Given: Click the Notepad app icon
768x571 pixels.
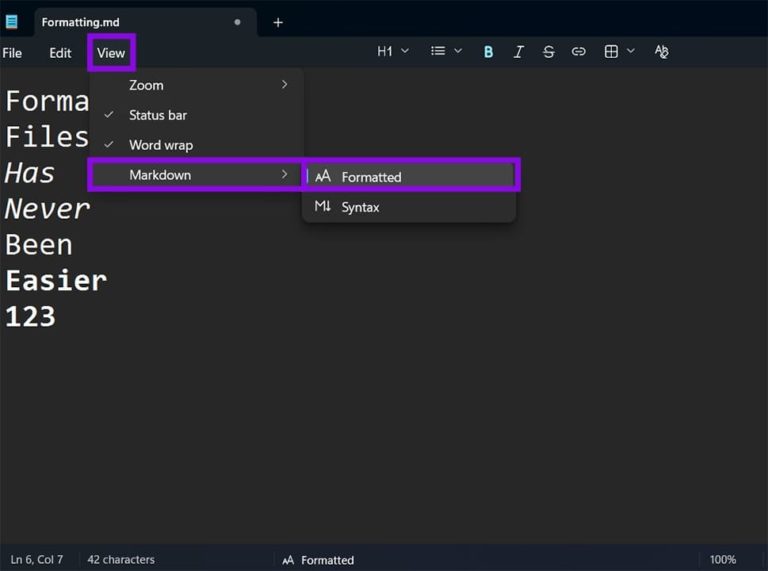Looking at the screenshot, I should pos(11,22).
